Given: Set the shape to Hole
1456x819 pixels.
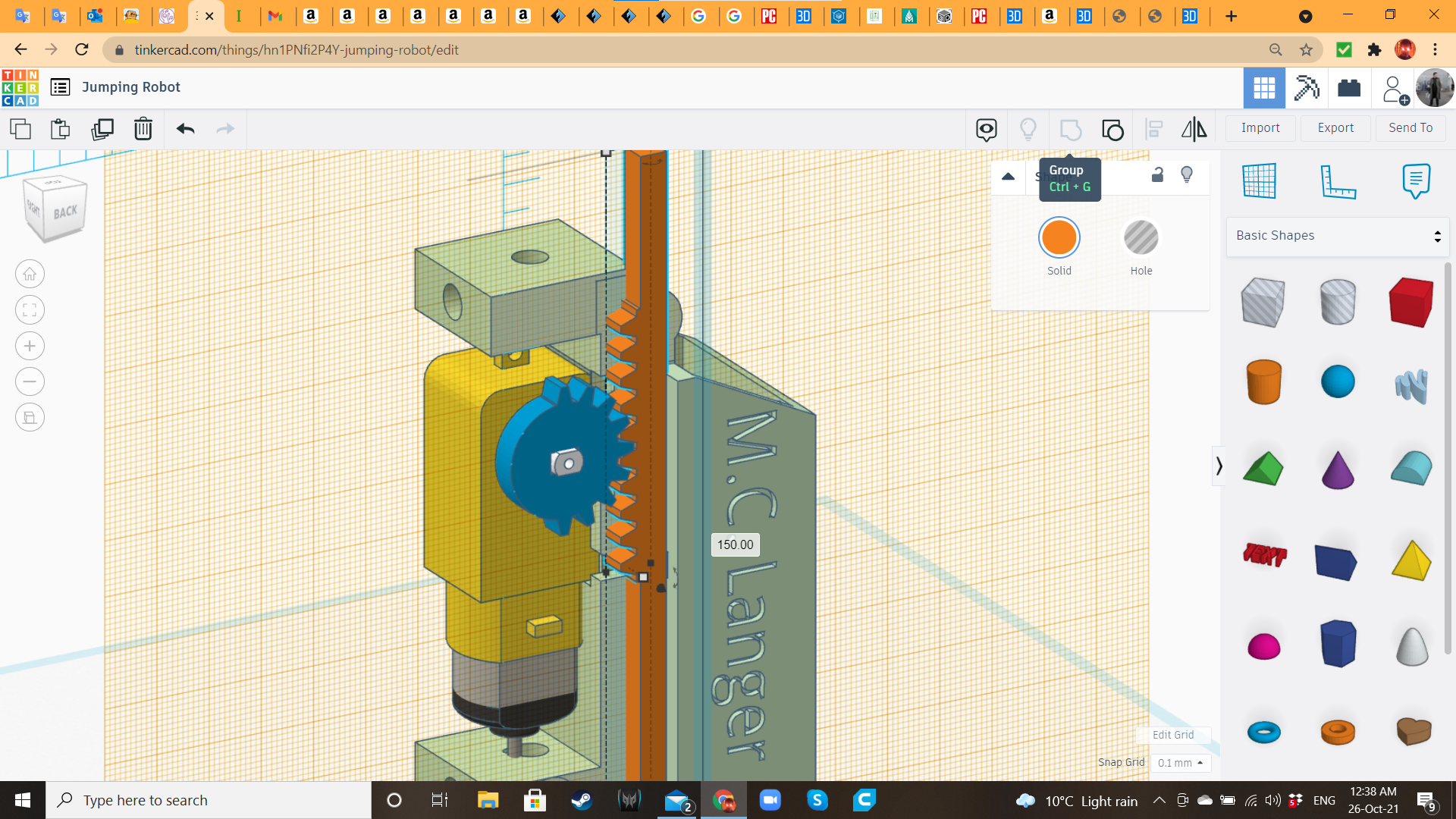Looking at the screenshot, I should (x=1141, y=238).
